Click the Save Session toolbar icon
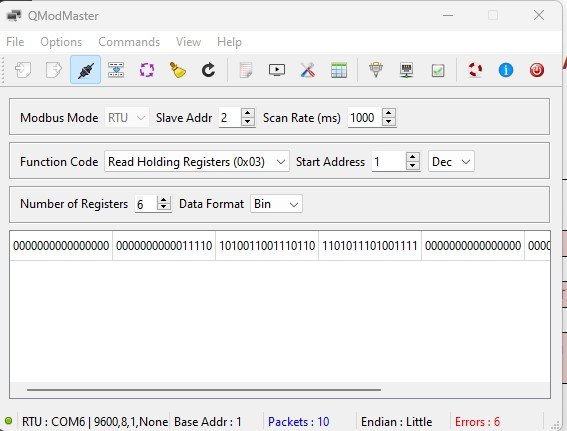 pos(54,70)
